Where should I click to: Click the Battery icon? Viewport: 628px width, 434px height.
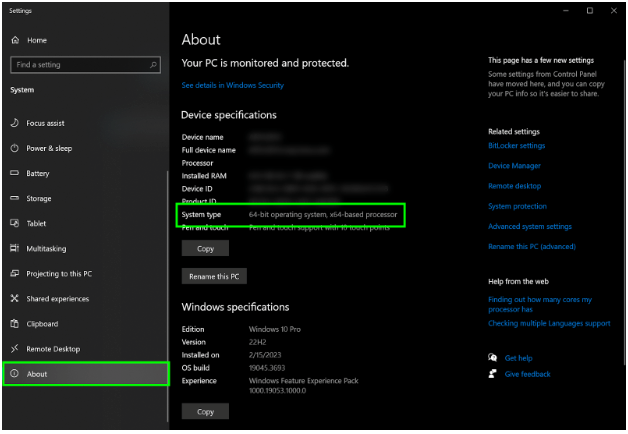coord(14,173)
